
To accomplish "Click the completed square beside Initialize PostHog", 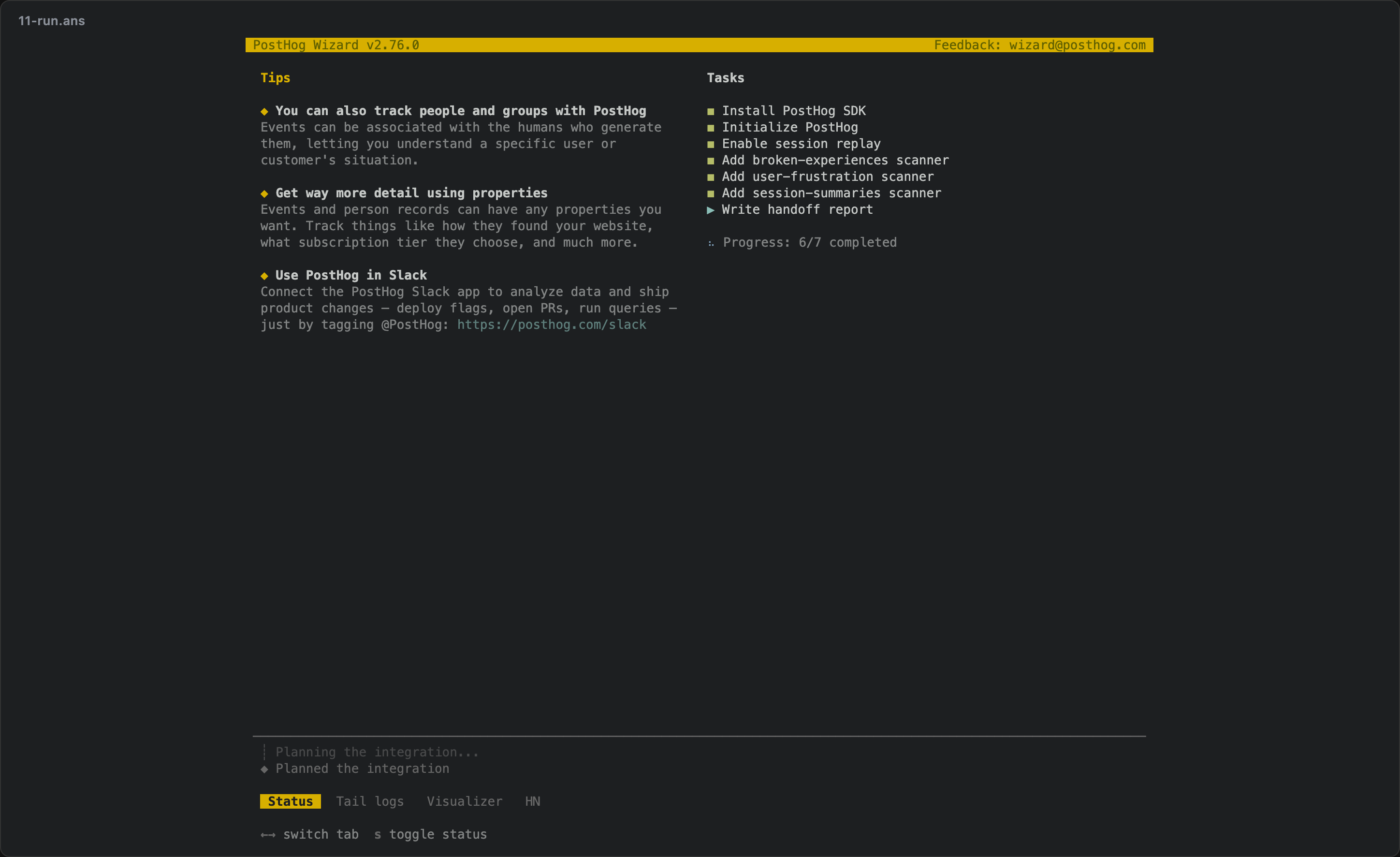I will pyautogui.click(x=710, y=128).
